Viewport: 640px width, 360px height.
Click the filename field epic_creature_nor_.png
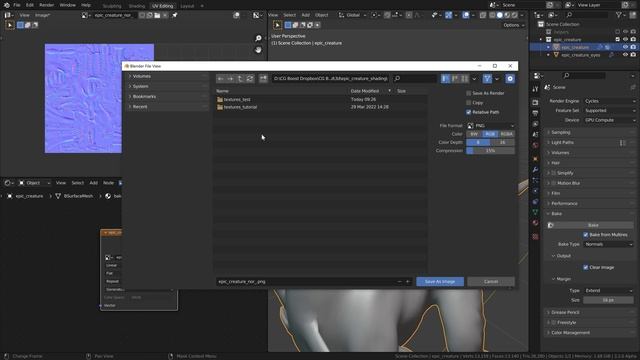click(x=306, y=282)
